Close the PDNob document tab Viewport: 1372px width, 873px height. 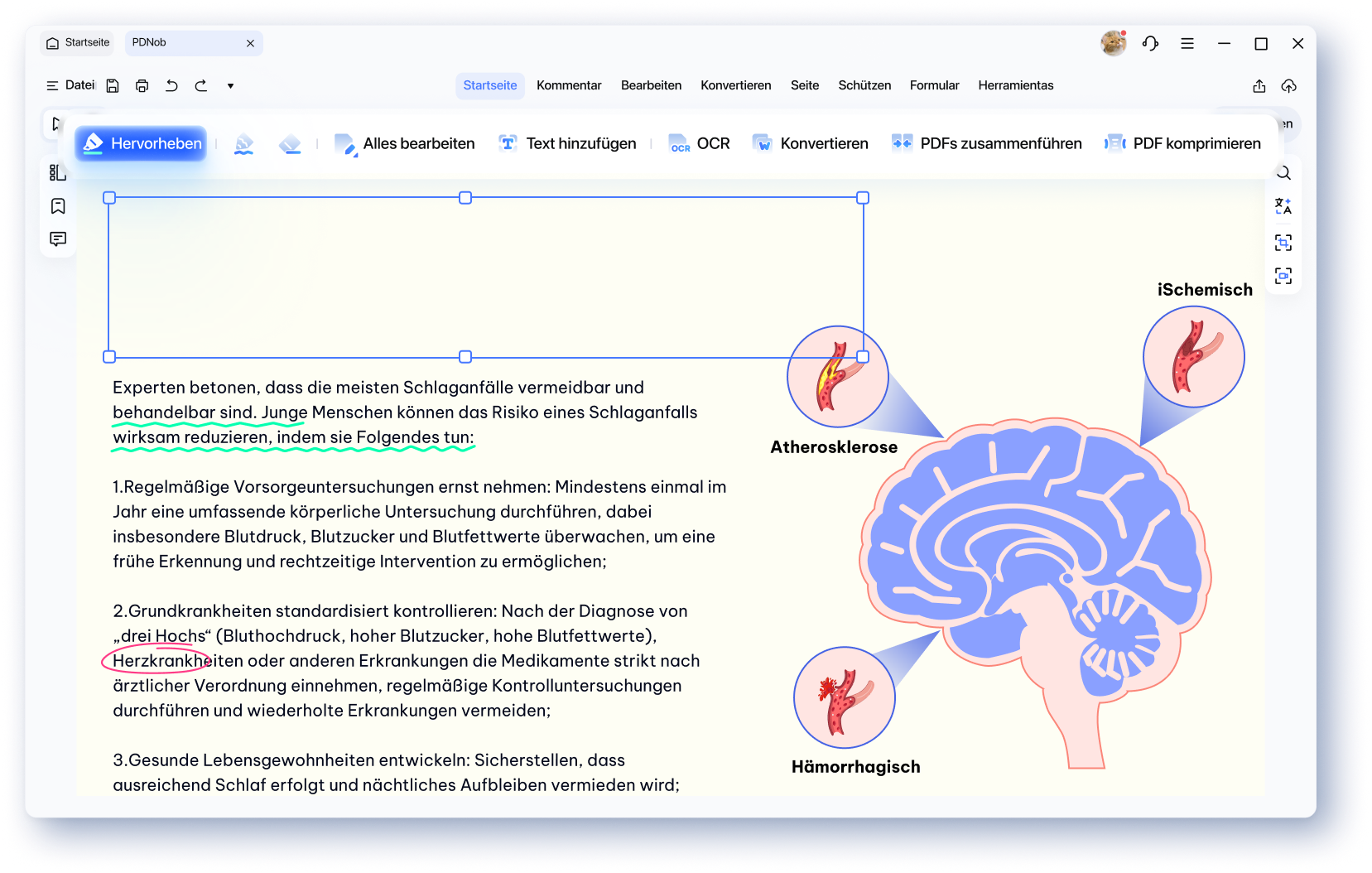(250, 43)
